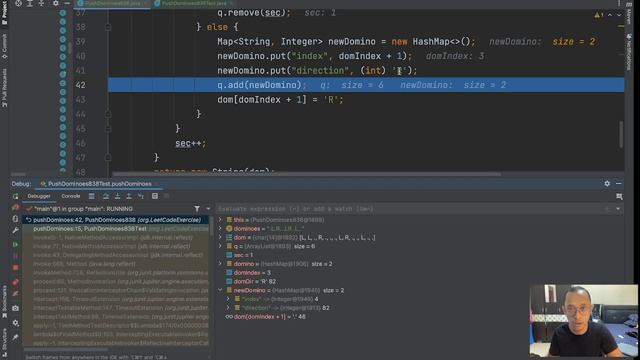
Task: Select the pushDominoes:15 PushDominoes838Test stack frame
Action: coord(116,229)
